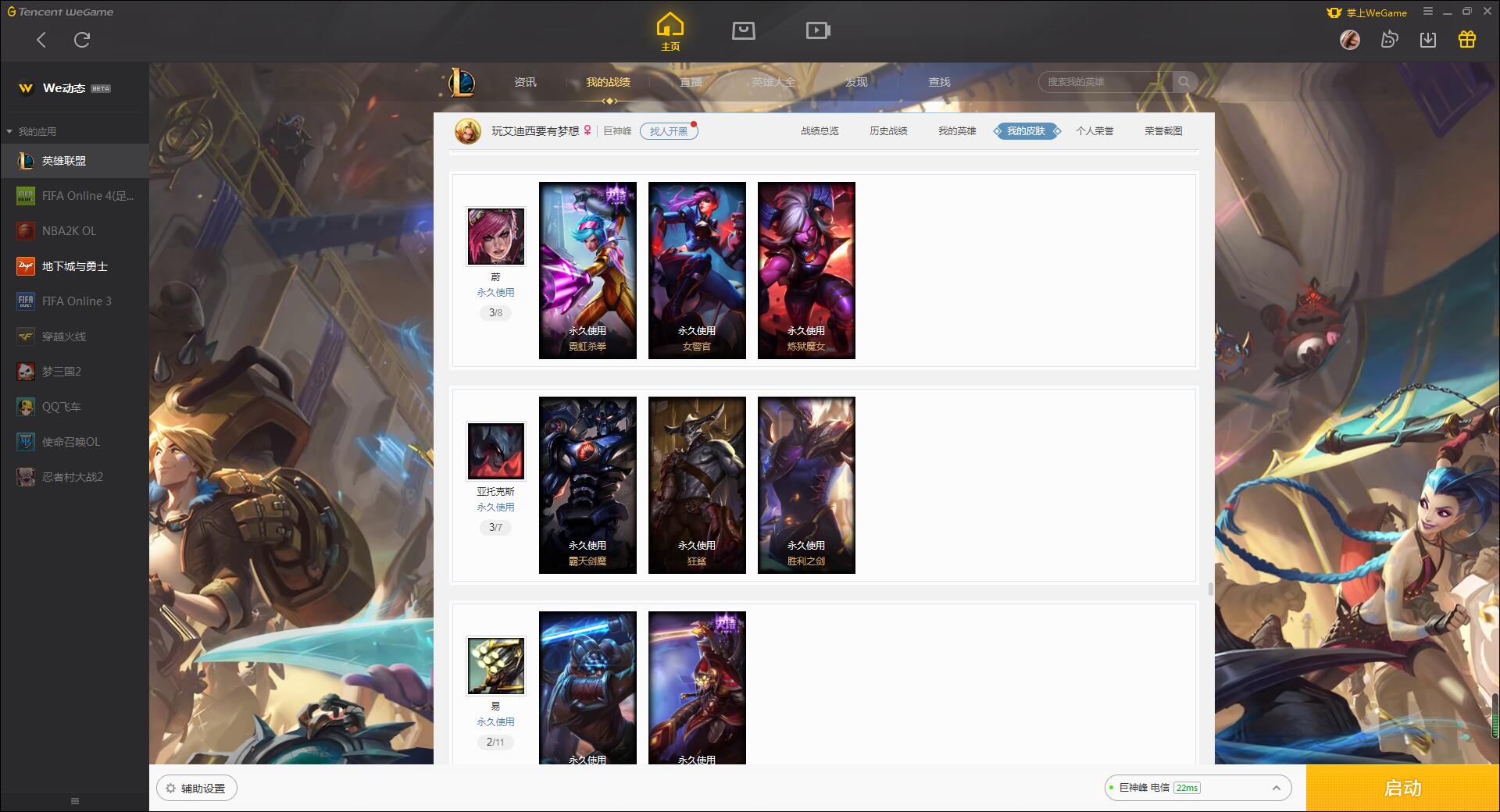
Task: Click the summoner profile avatar 玩艾迪西要有梦想
Action: [468, 131]
